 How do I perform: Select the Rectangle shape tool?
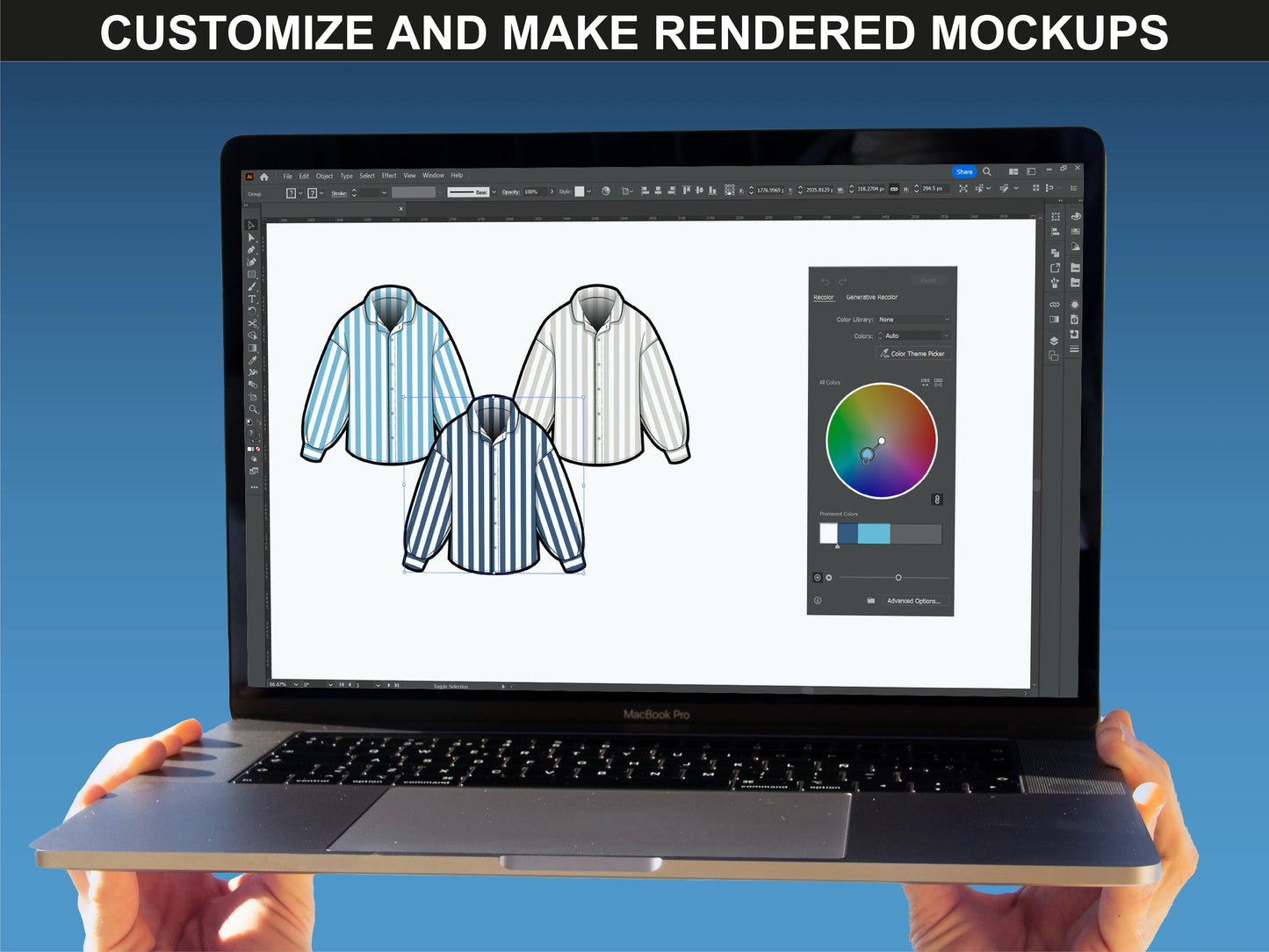[252, 275]
